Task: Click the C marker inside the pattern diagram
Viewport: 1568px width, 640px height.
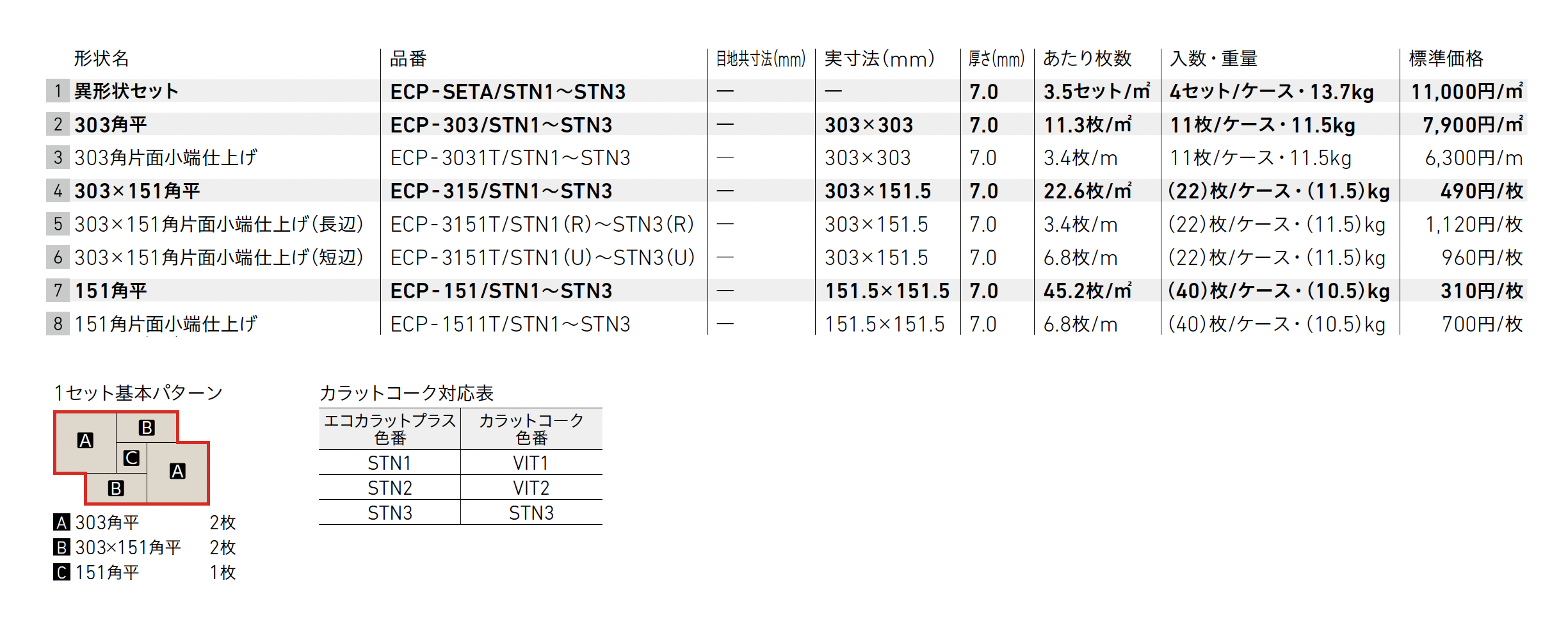Action: pos(131,458)
